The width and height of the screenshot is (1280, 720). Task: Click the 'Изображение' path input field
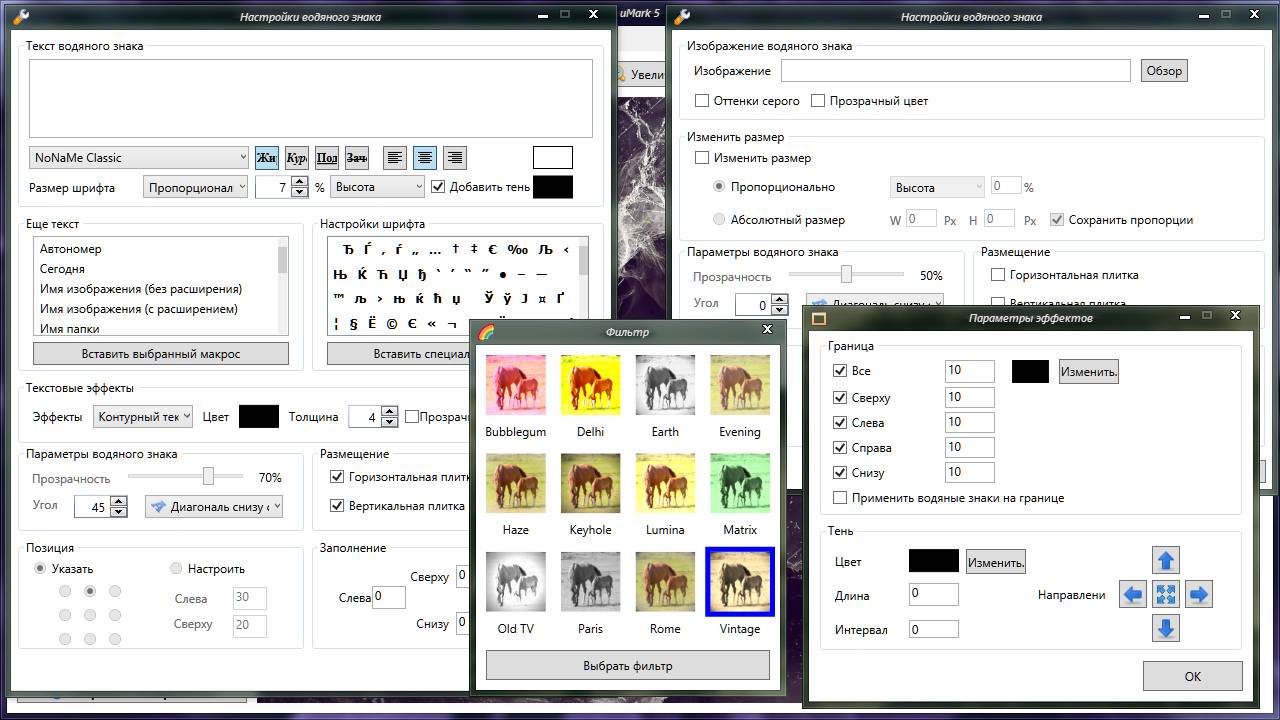tap(956, 71)
